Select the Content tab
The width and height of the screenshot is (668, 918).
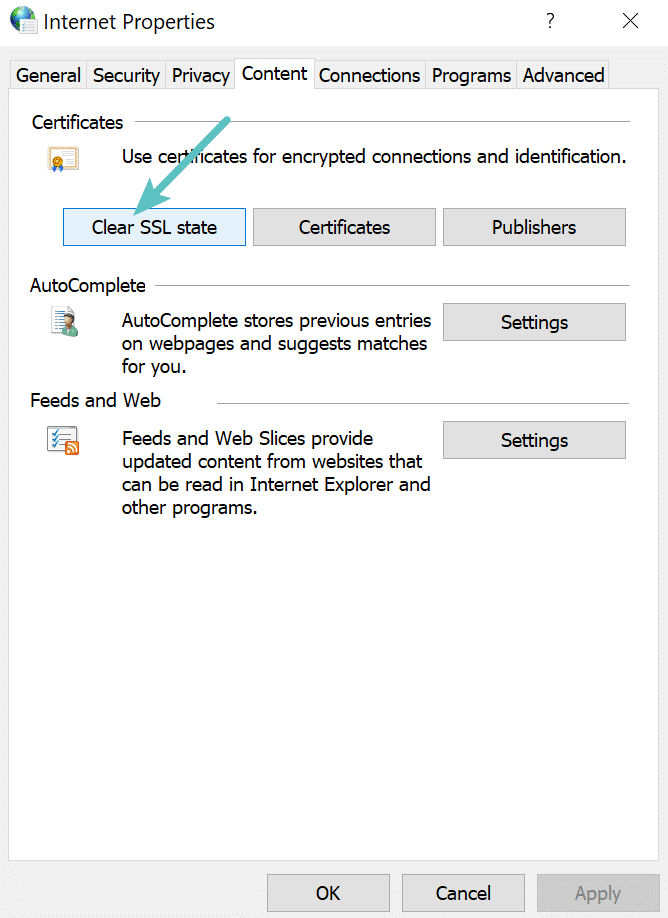click(274, 73)
